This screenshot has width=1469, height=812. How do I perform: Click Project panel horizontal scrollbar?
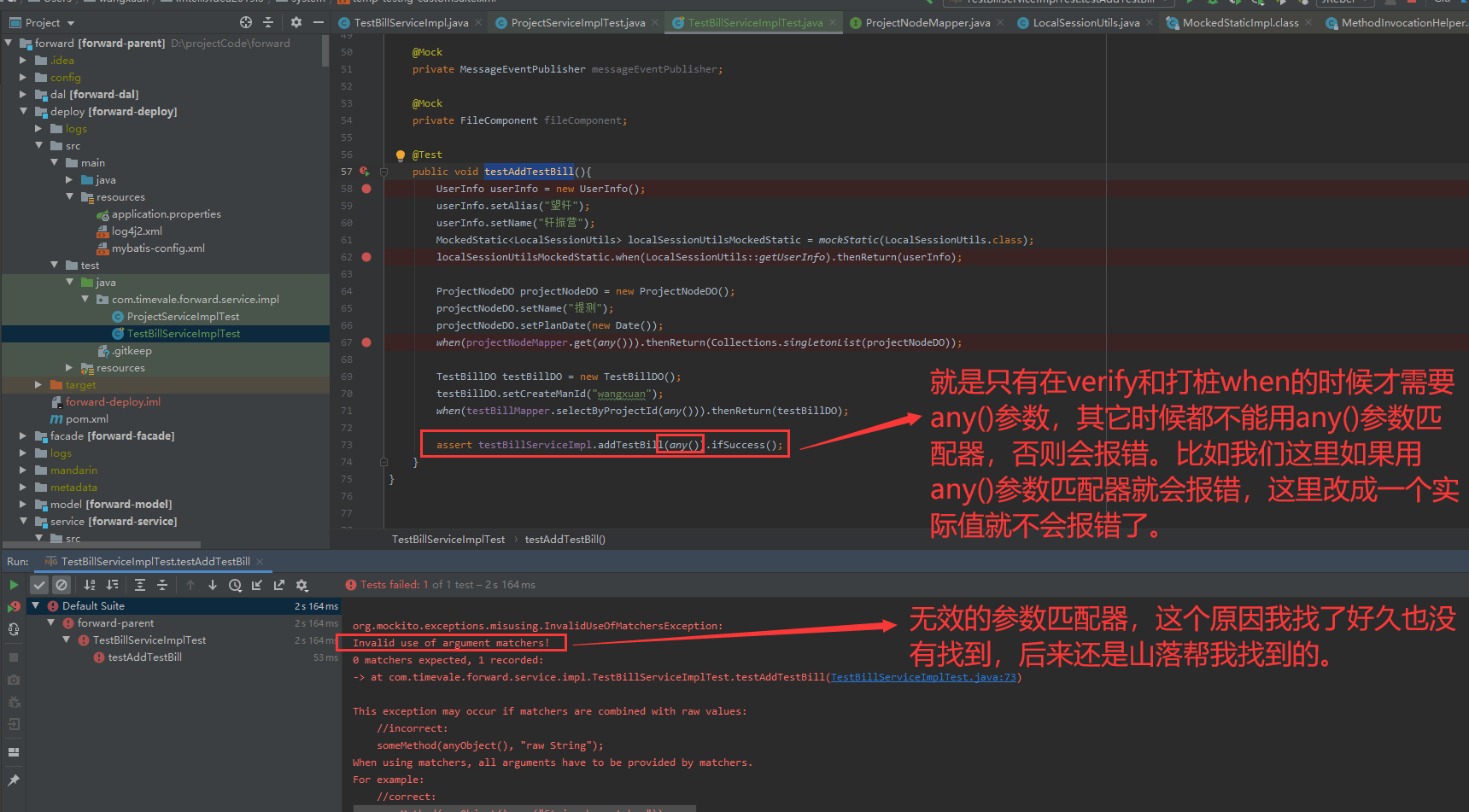101,544
